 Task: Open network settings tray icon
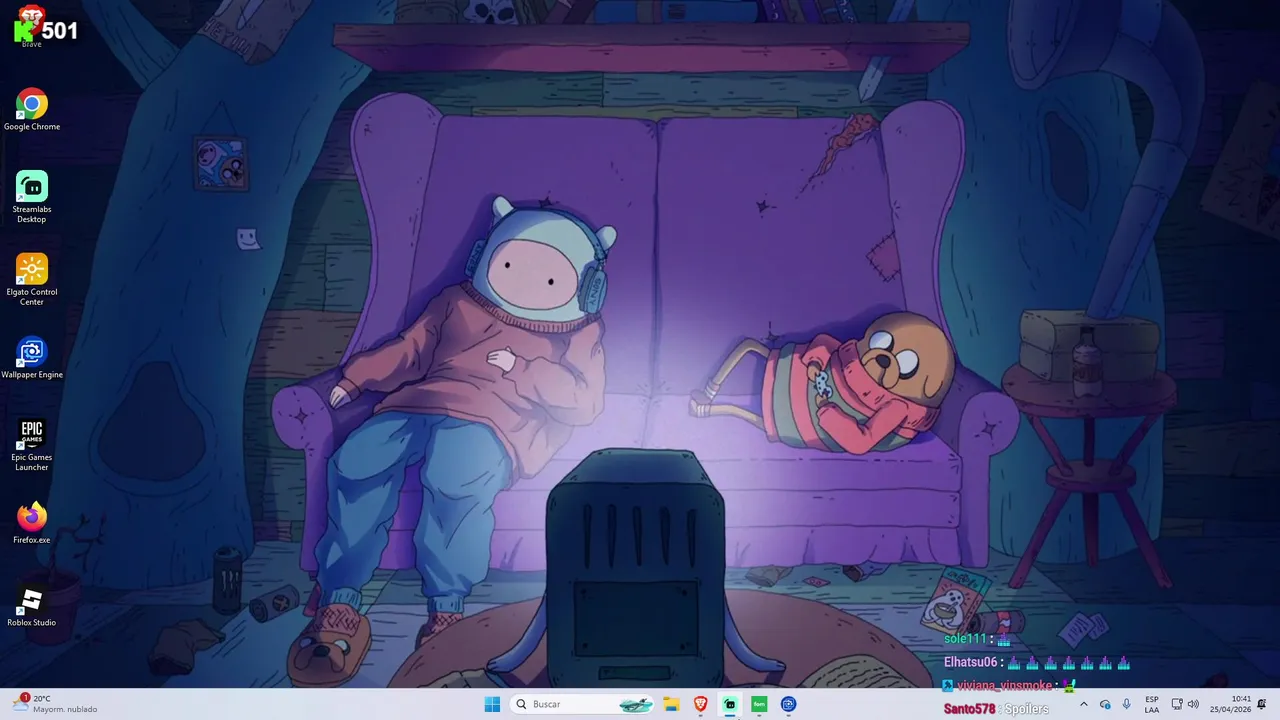click(1177, 704)
